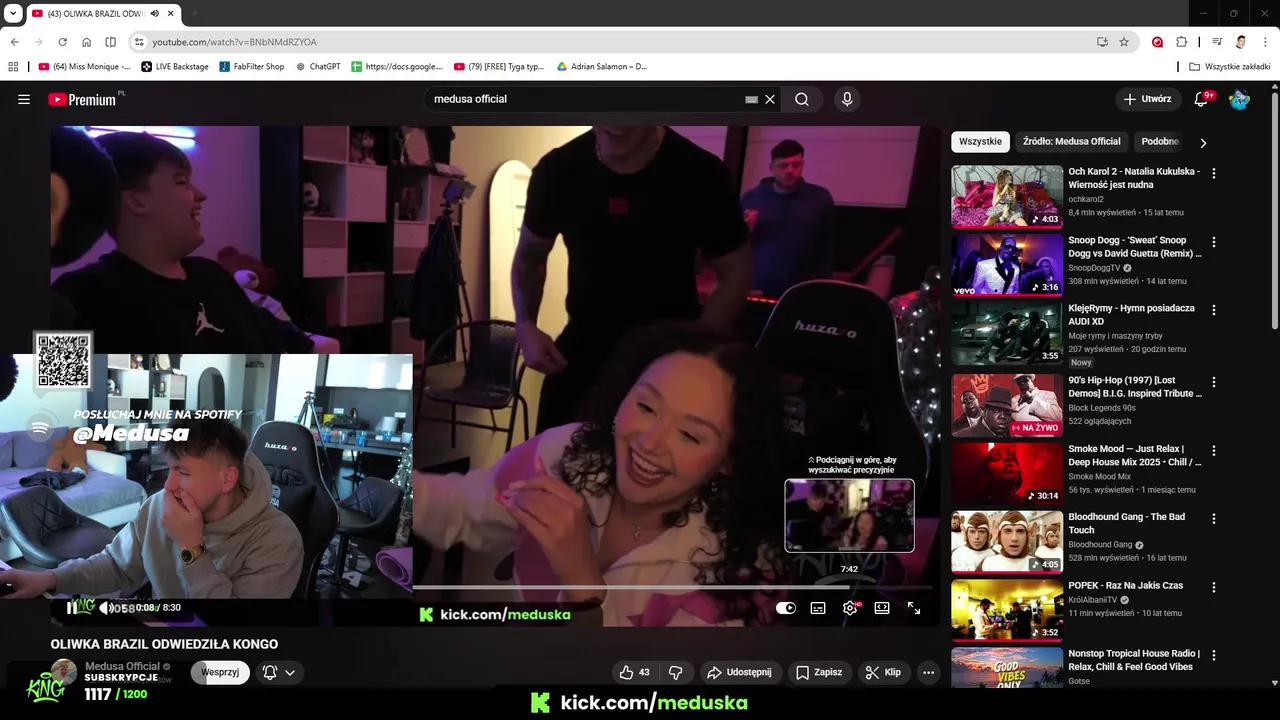Viewport: 1280px width, 720px height.
Task: Start voice search with microphone icon
Action: [x=847, y=99]
